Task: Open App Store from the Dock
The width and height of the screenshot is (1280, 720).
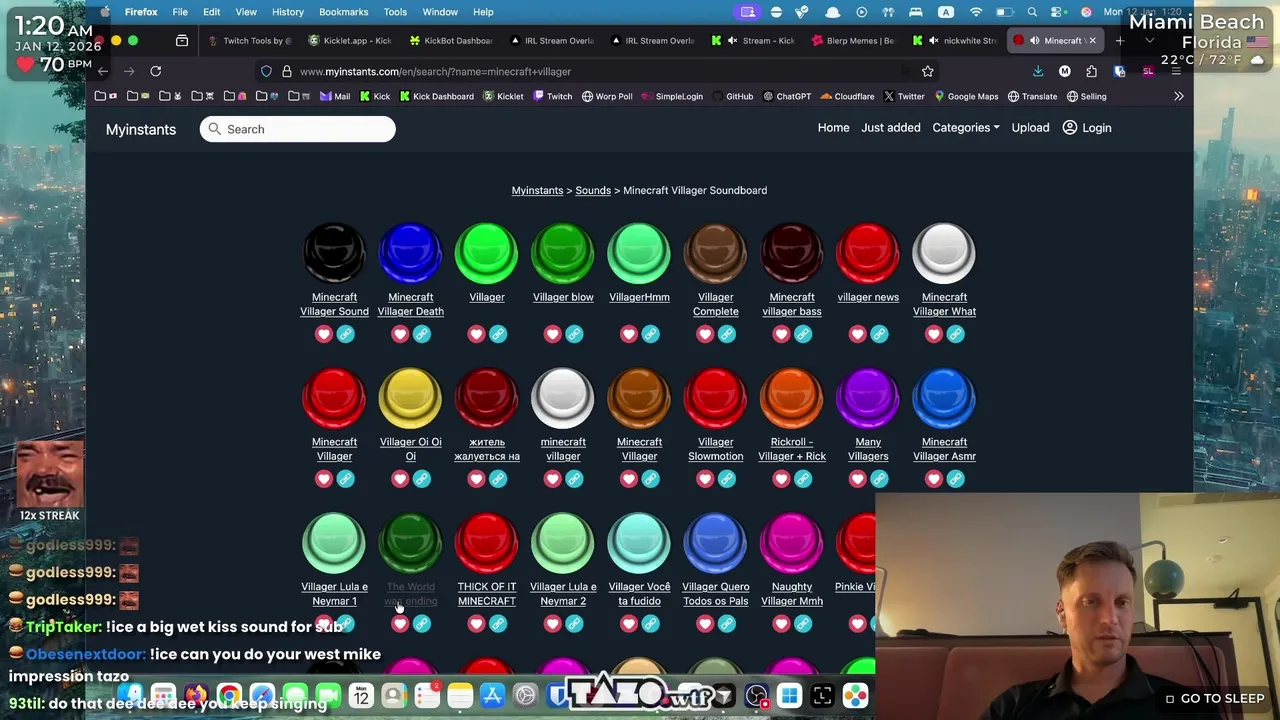Action: click(x=492, y=696)
